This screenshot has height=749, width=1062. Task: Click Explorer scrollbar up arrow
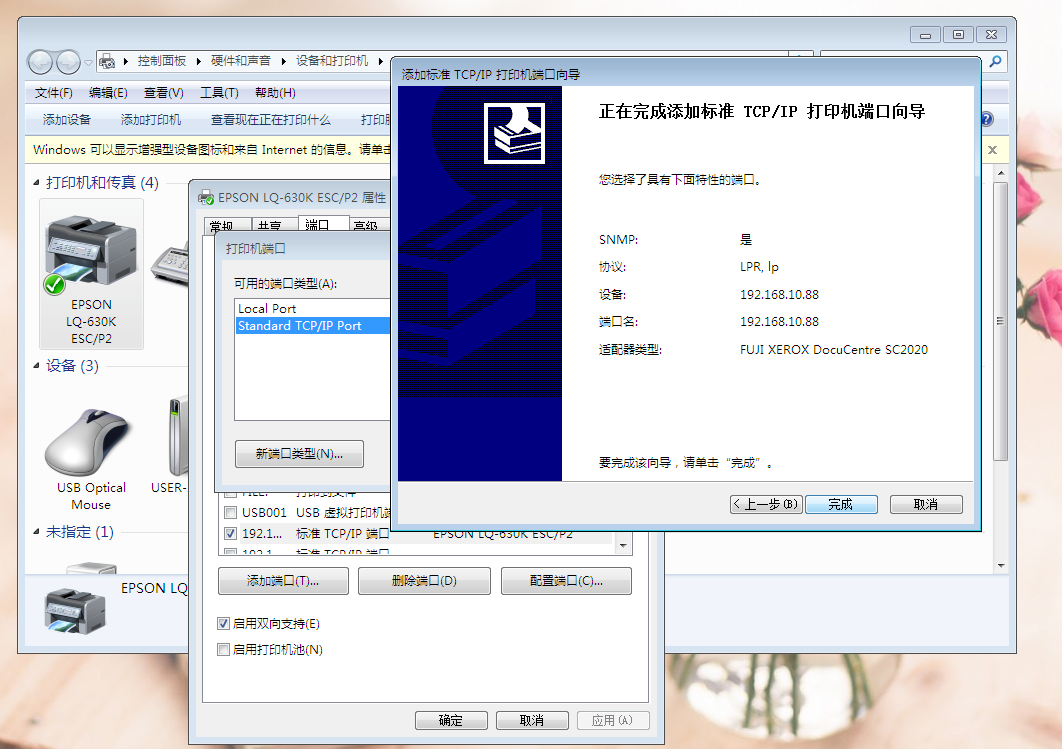pyautogui.click(x=1000, y=173)
